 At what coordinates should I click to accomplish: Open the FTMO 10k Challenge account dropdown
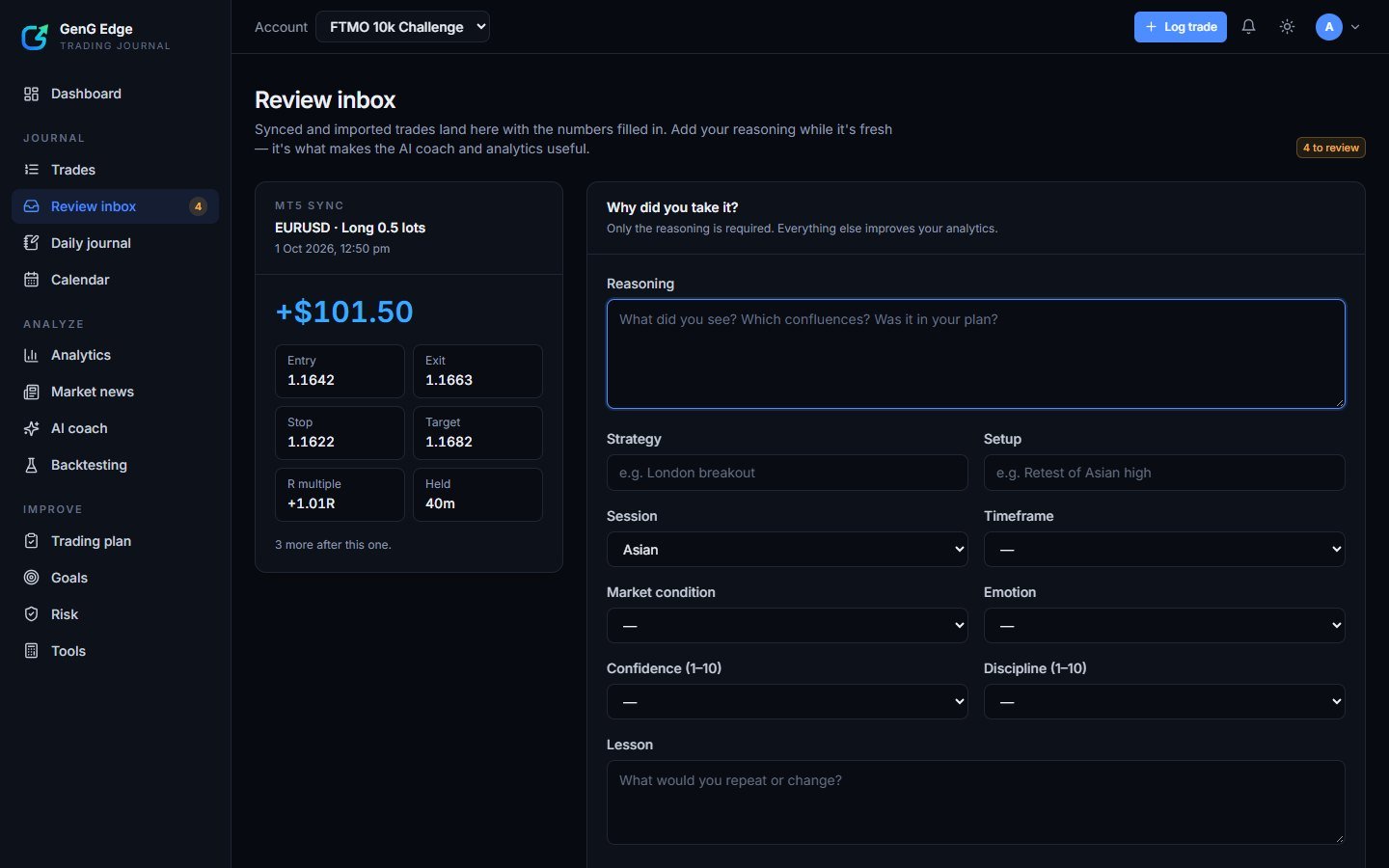coord(402,27)
